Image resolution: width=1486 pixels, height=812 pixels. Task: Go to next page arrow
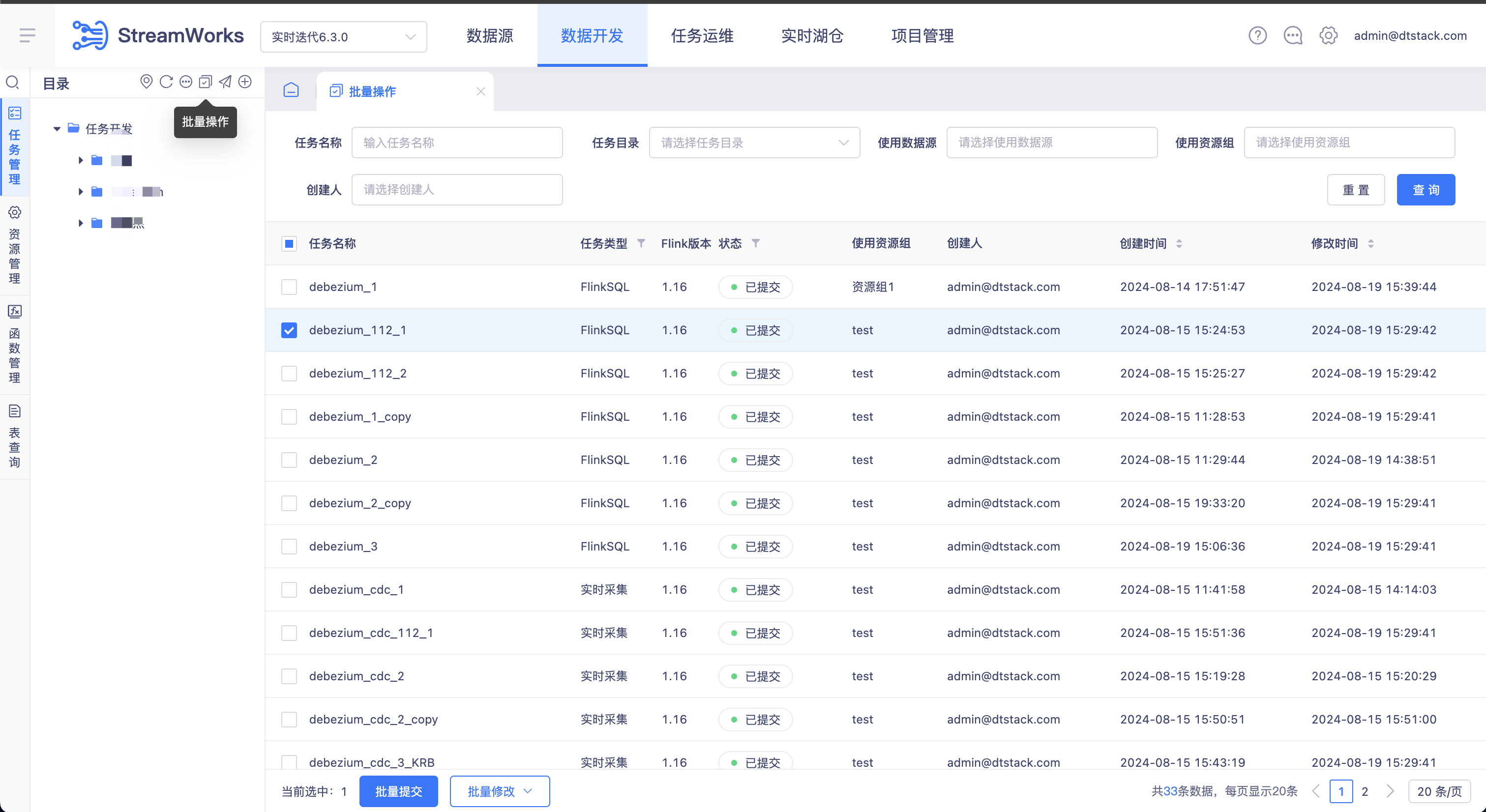[1390, 791]
